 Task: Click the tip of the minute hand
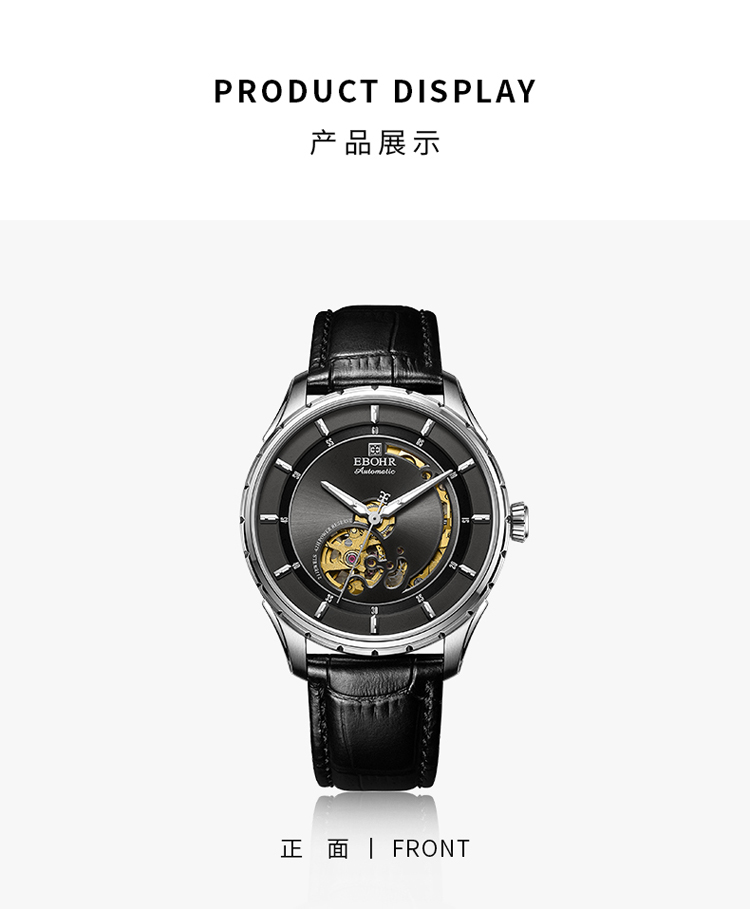coord(451,472)
